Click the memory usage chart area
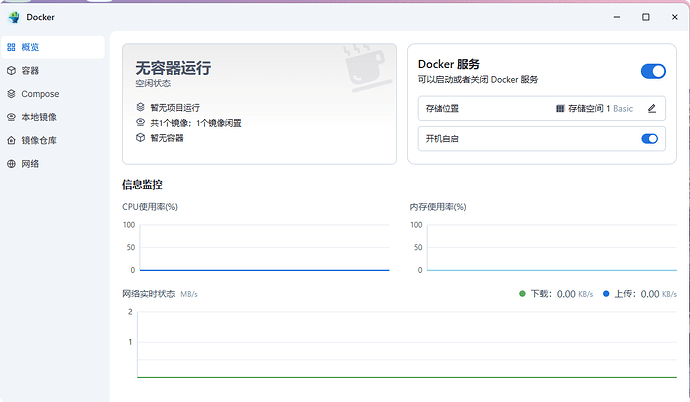This screenshot has width=690, height=402. [552, 247]
